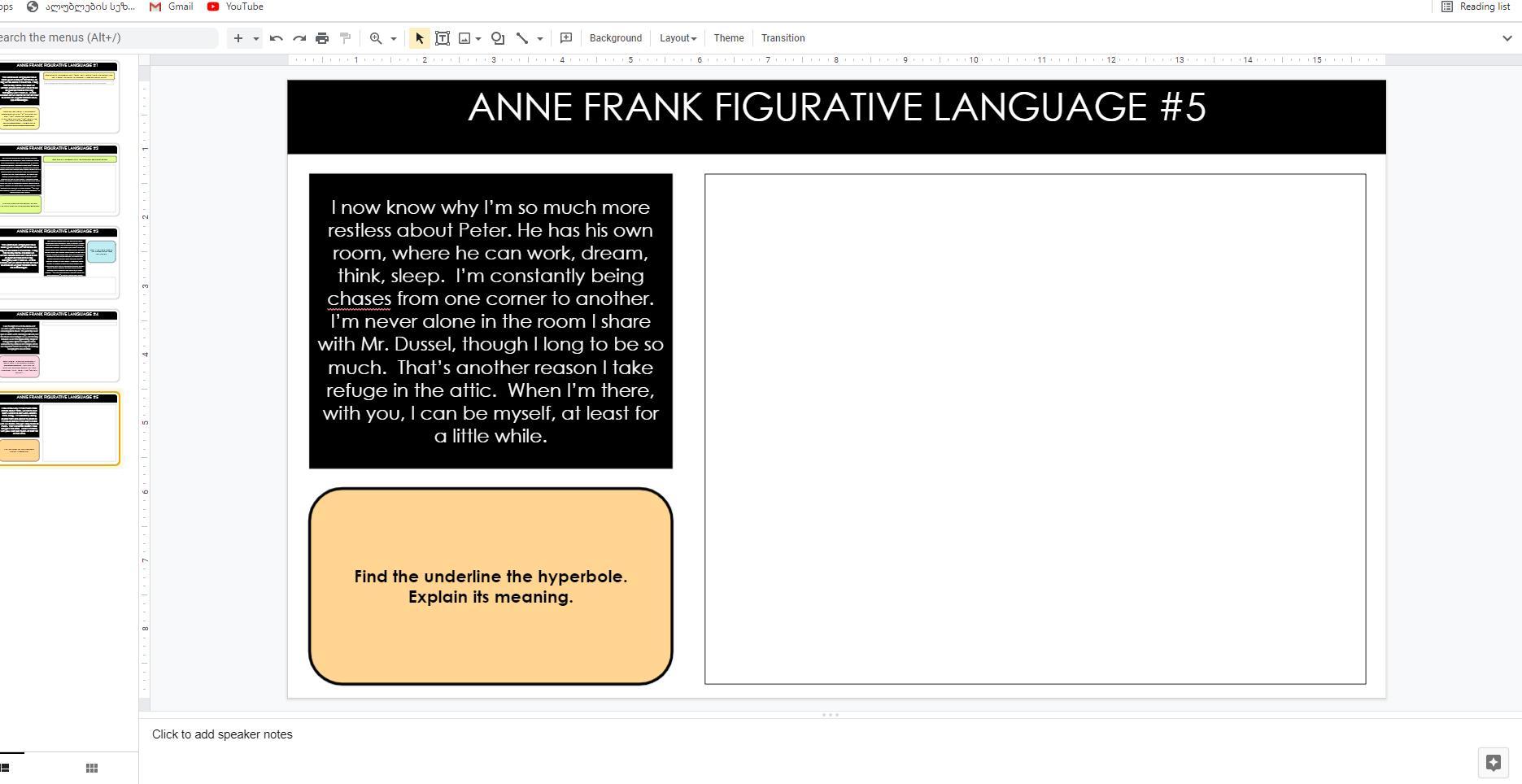Add a comment using toolbar icon
The width and height of the screenshot is (1522, 784).
[x=566, y=38]
